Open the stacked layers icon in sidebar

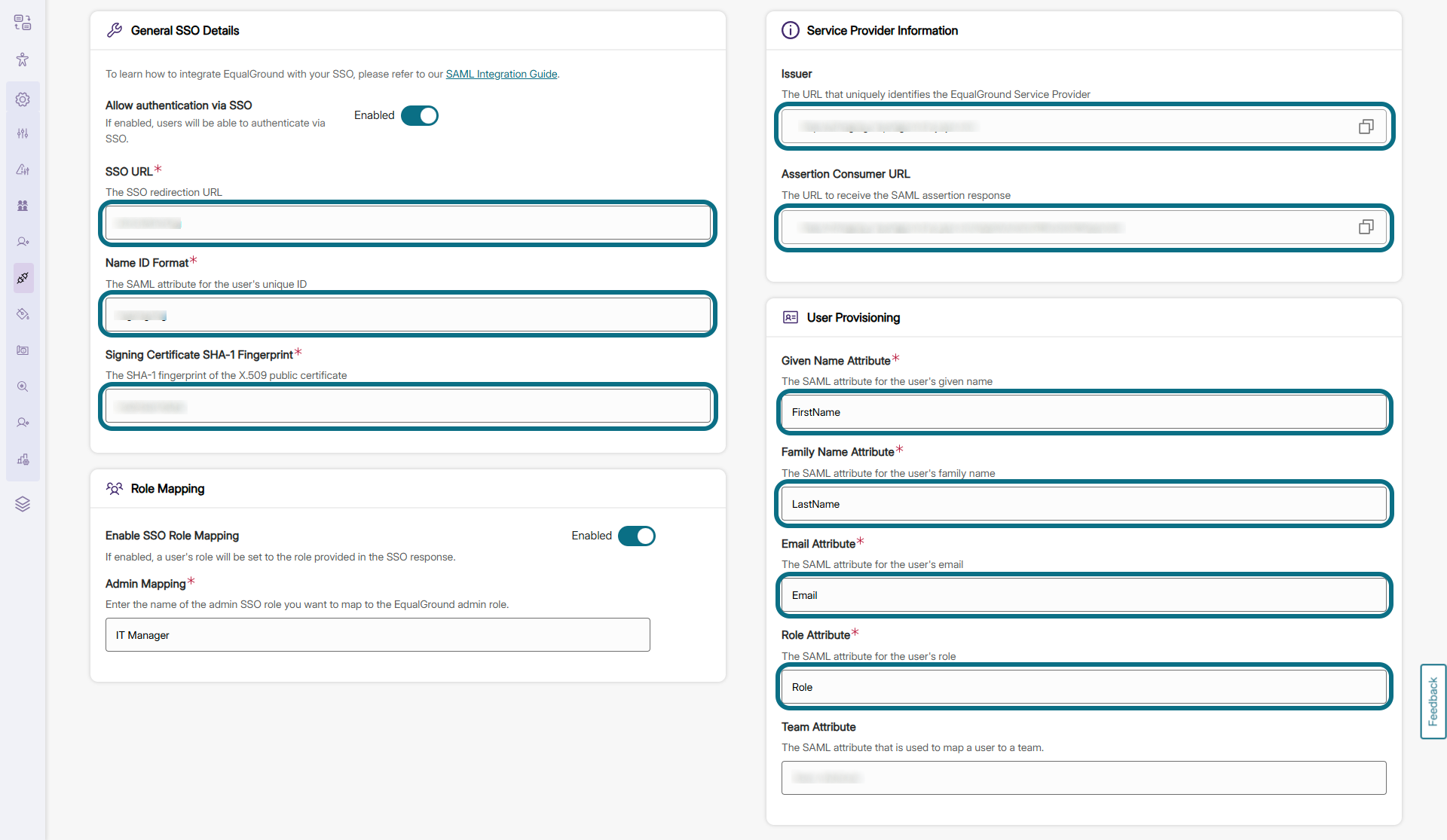[23, 504]
